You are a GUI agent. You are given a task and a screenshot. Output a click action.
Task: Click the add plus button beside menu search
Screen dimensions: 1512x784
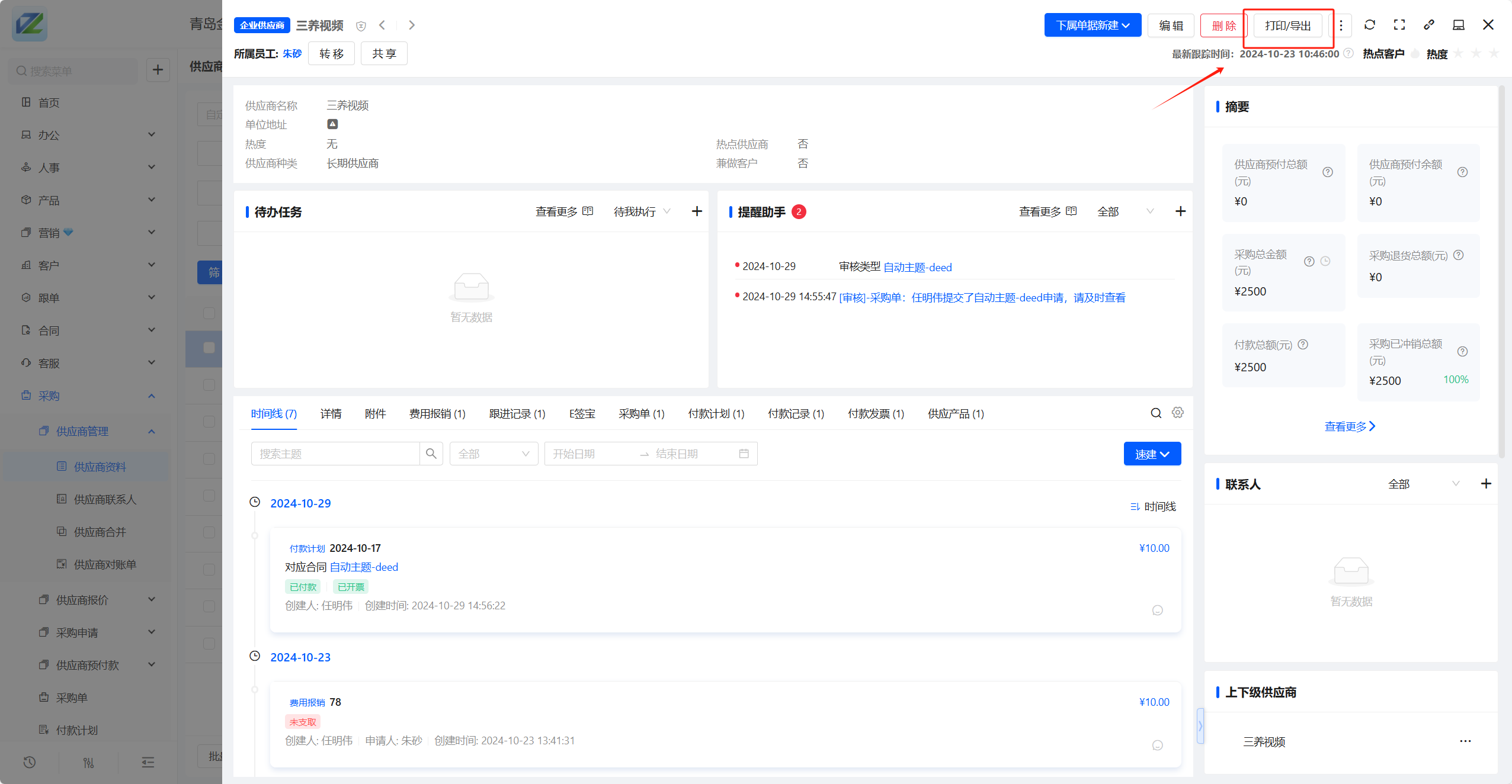(x=158, y=70)
